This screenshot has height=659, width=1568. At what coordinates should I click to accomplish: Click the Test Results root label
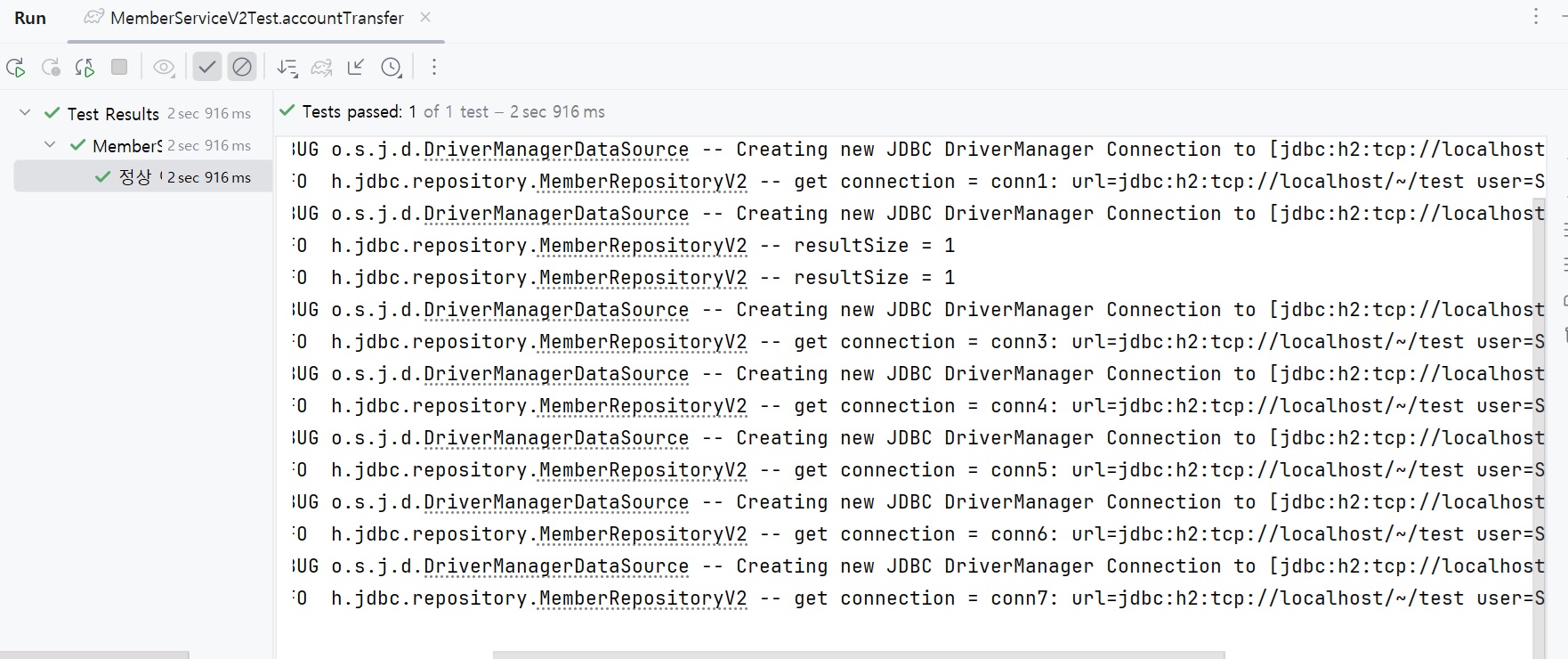[113, 114]
